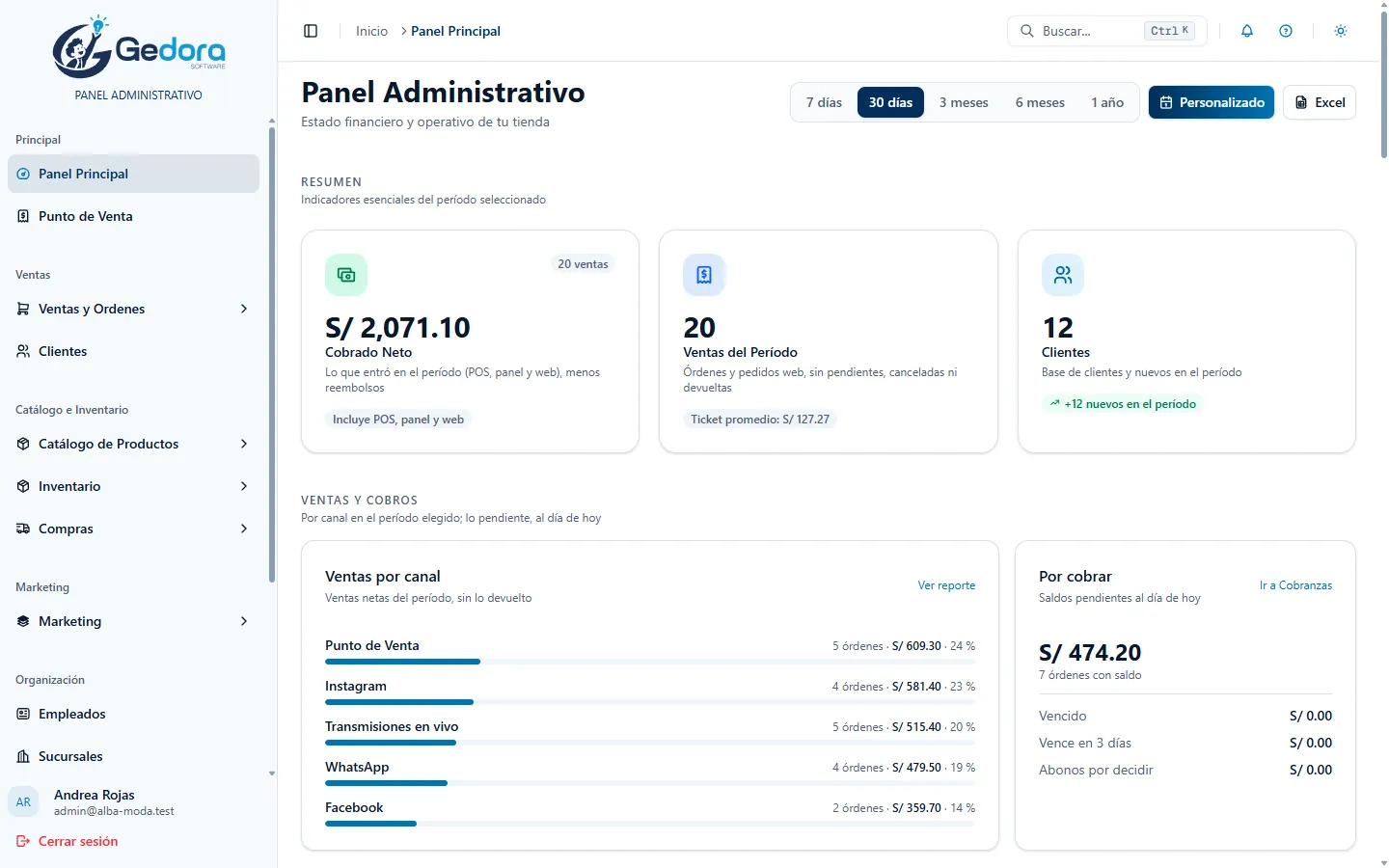Select the 30 días period
The height and width of the screenshot is (868, 1389).
click(890, 102)
